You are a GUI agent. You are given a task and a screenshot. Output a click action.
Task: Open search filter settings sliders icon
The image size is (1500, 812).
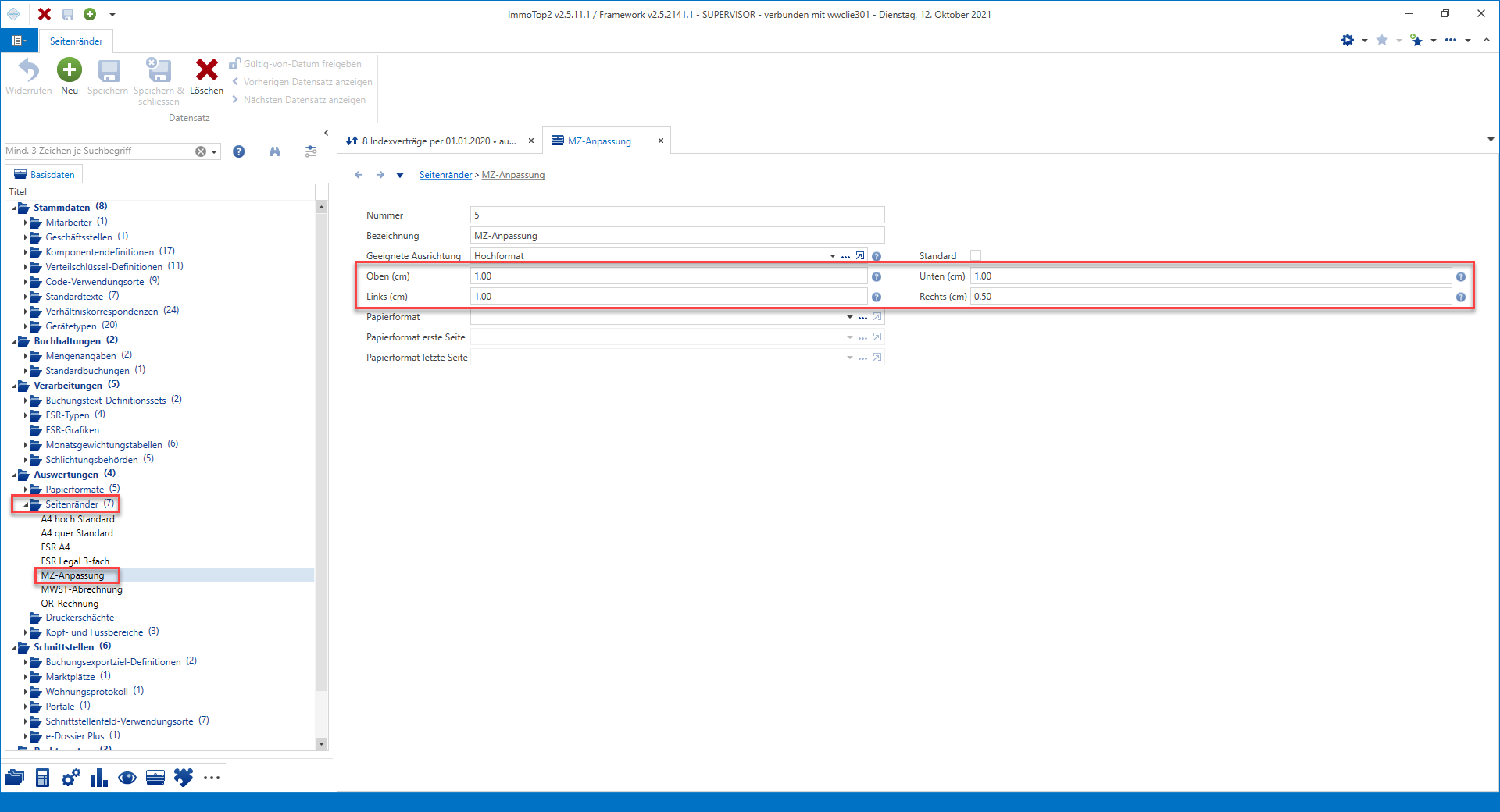(311, 151)
